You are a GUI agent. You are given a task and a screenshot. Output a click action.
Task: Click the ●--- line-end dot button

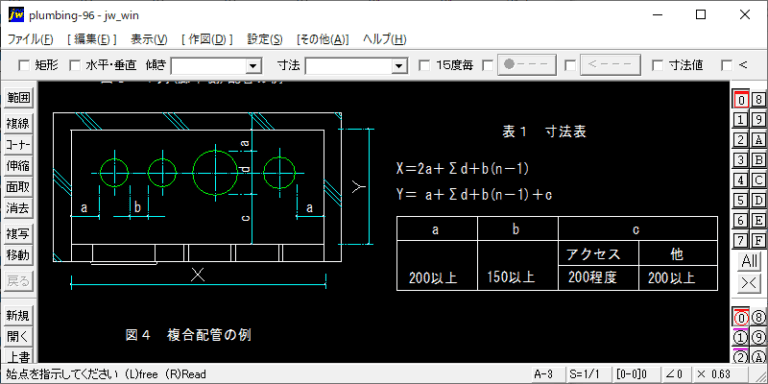(527, 65)
